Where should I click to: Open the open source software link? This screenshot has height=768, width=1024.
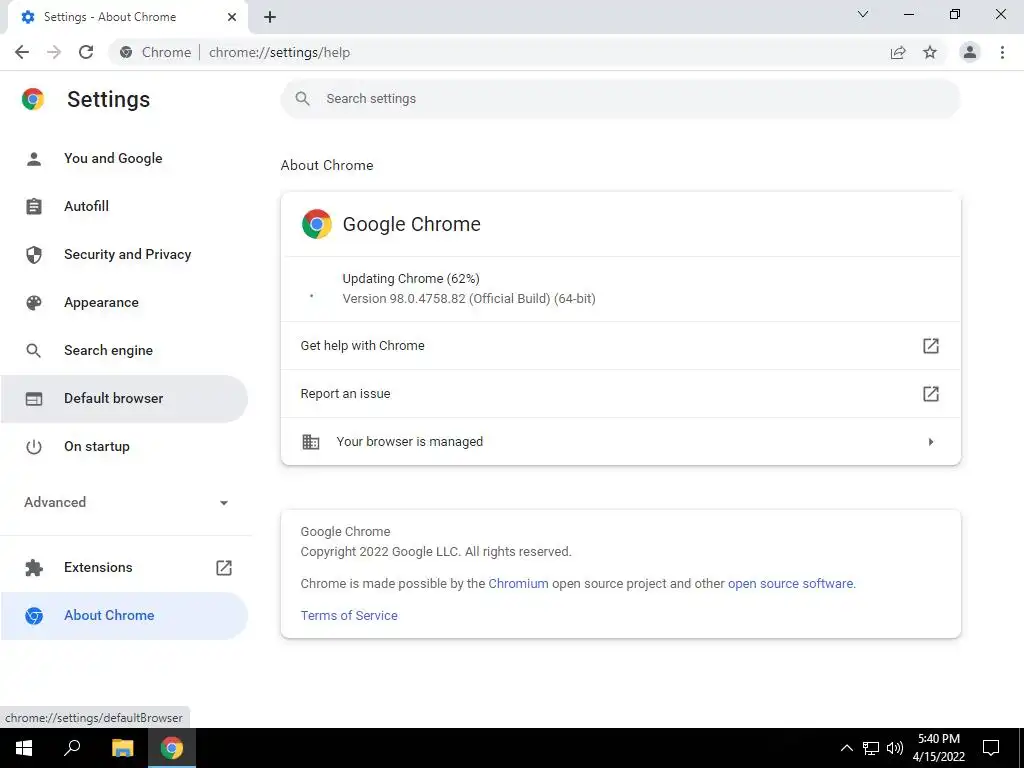click(x=790, y=583)
